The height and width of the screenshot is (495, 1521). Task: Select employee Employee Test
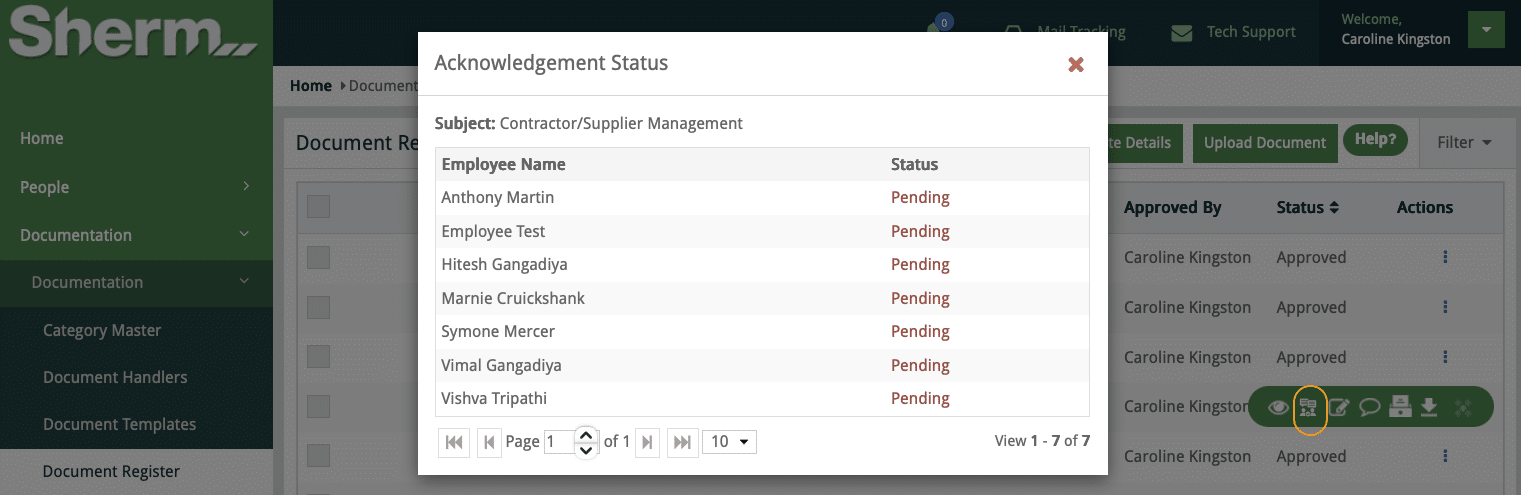(x=493, y=231)
